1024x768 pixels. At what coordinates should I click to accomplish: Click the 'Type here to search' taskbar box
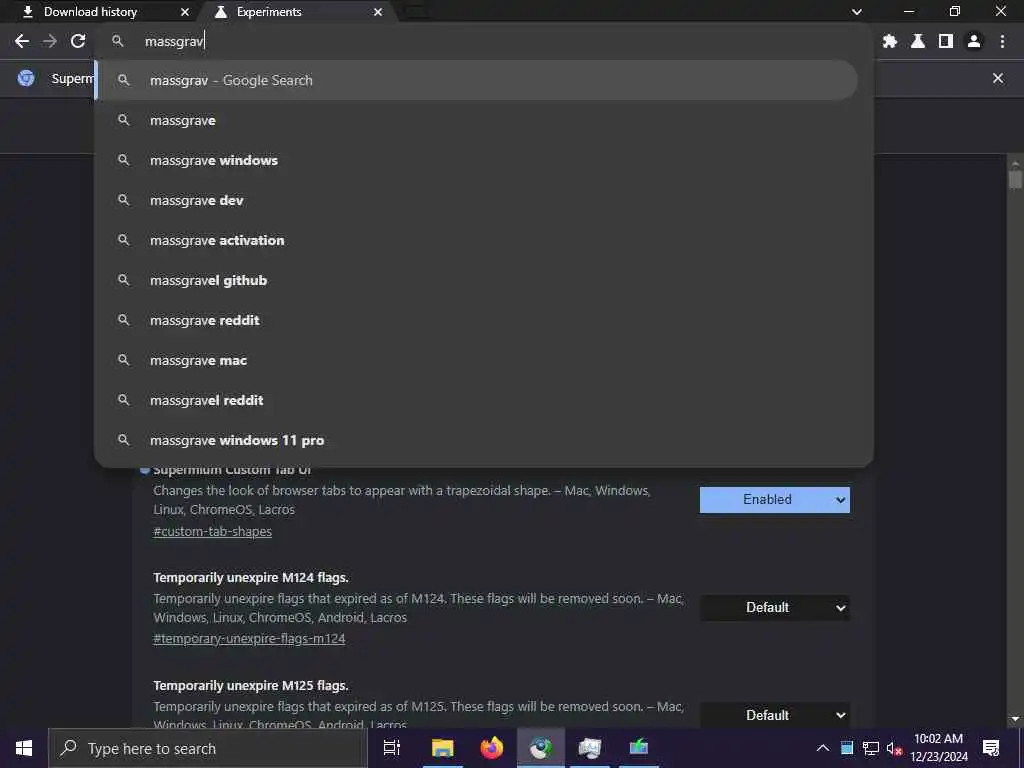click(208, 748)
